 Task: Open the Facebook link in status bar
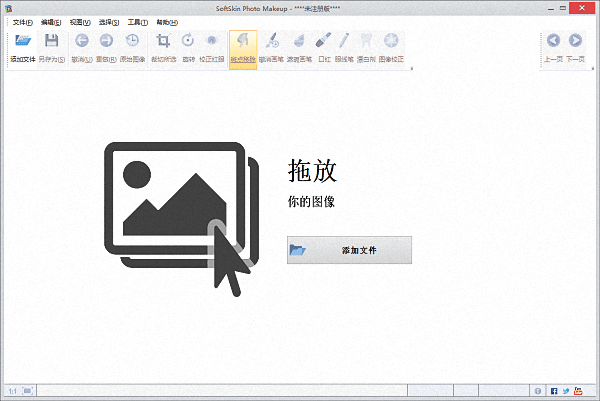coord(553,391)
